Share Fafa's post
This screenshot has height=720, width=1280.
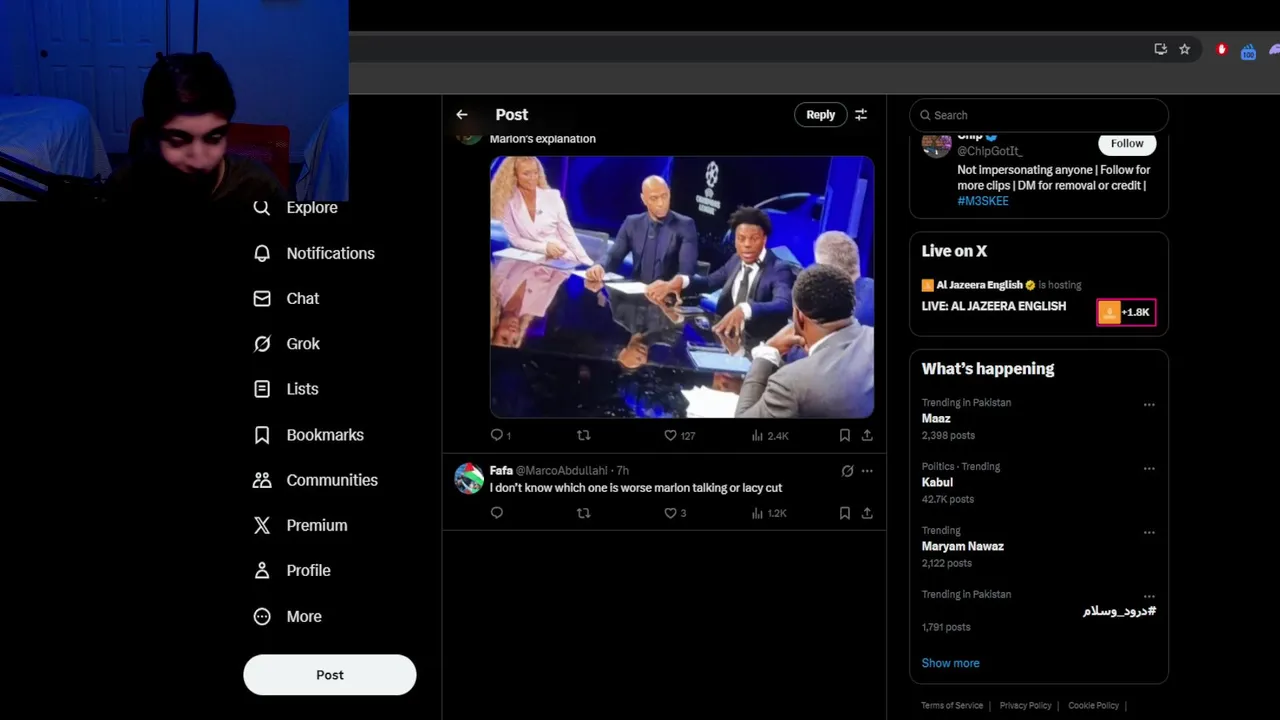coord(867,513)
